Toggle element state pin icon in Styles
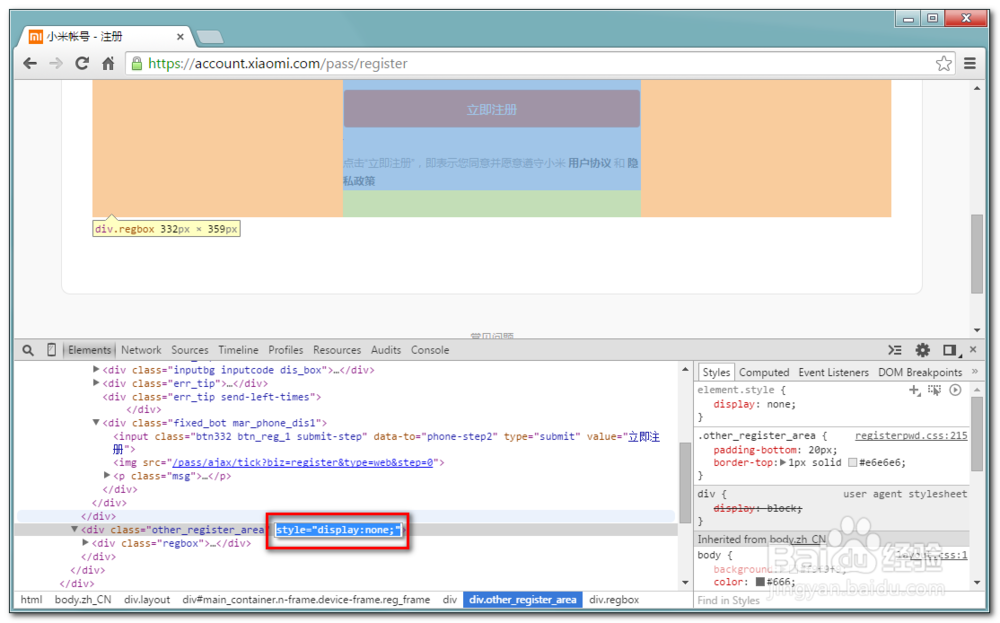This screenshot has width=1000, height=623. (935, 390)
